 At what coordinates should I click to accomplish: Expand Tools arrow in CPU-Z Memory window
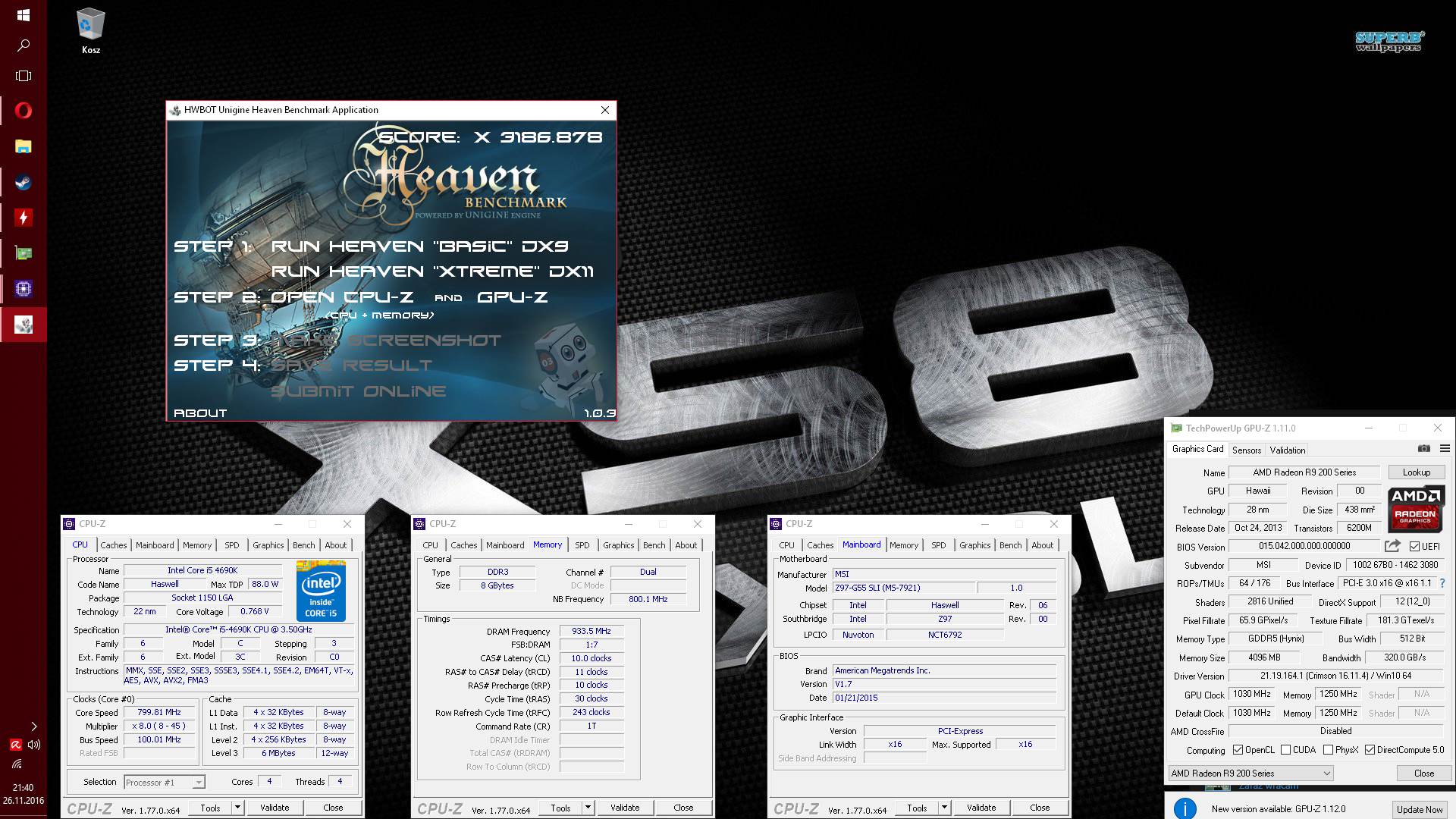pyautogui.click(x=588, y=808)
